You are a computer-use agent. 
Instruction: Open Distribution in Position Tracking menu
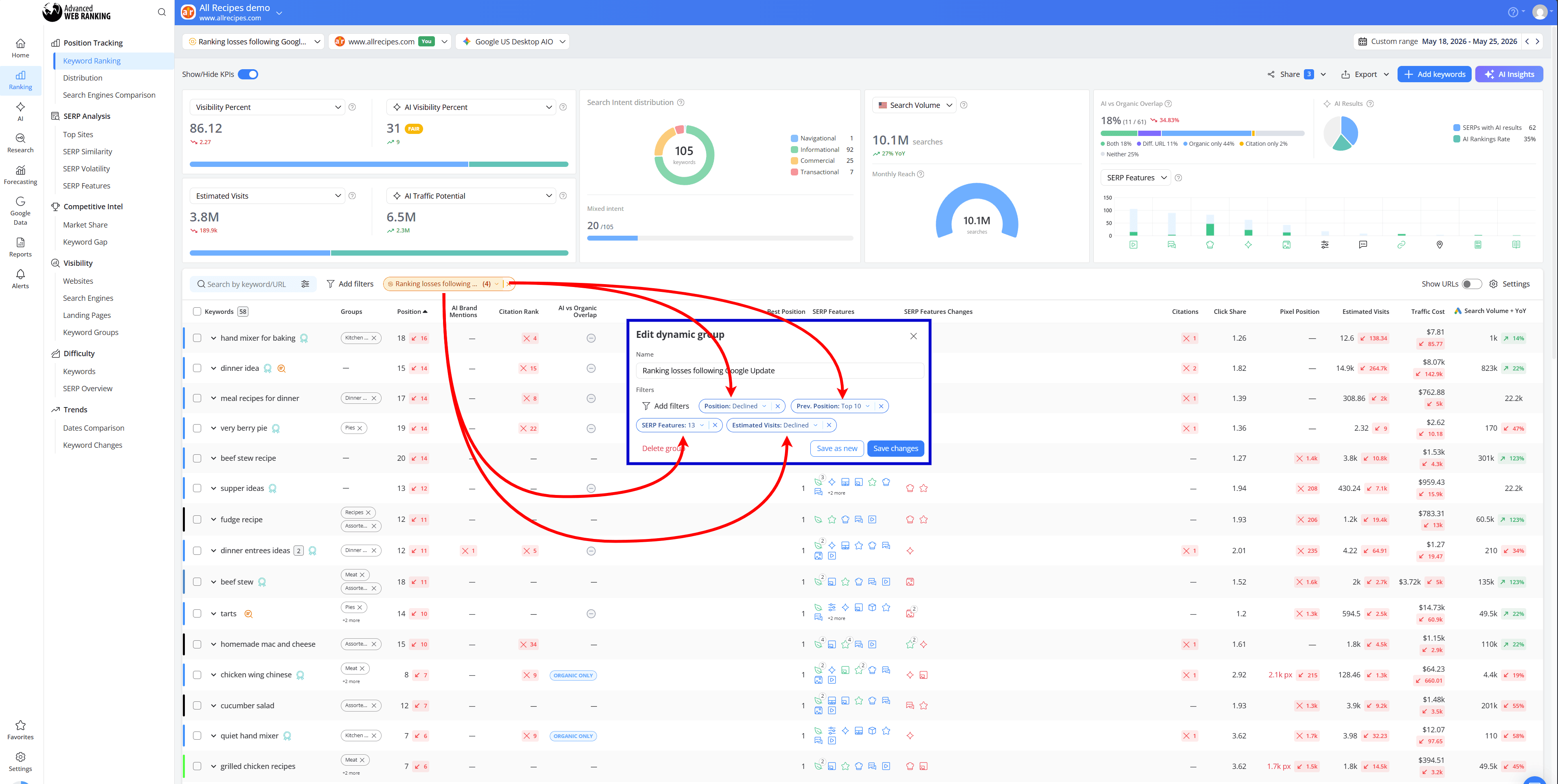point(83,78)
